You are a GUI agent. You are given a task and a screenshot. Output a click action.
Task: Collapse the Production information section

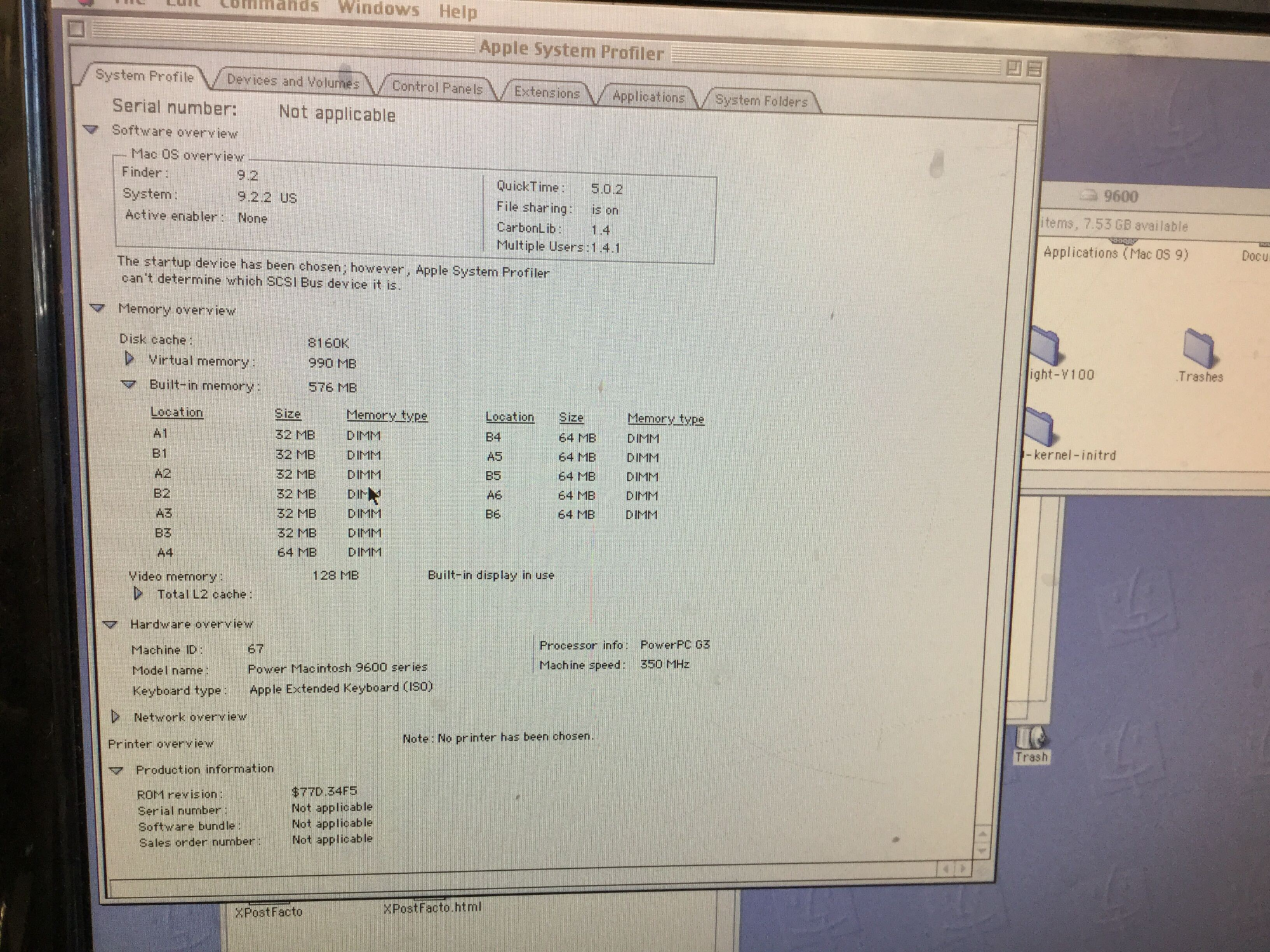[116, 770]
